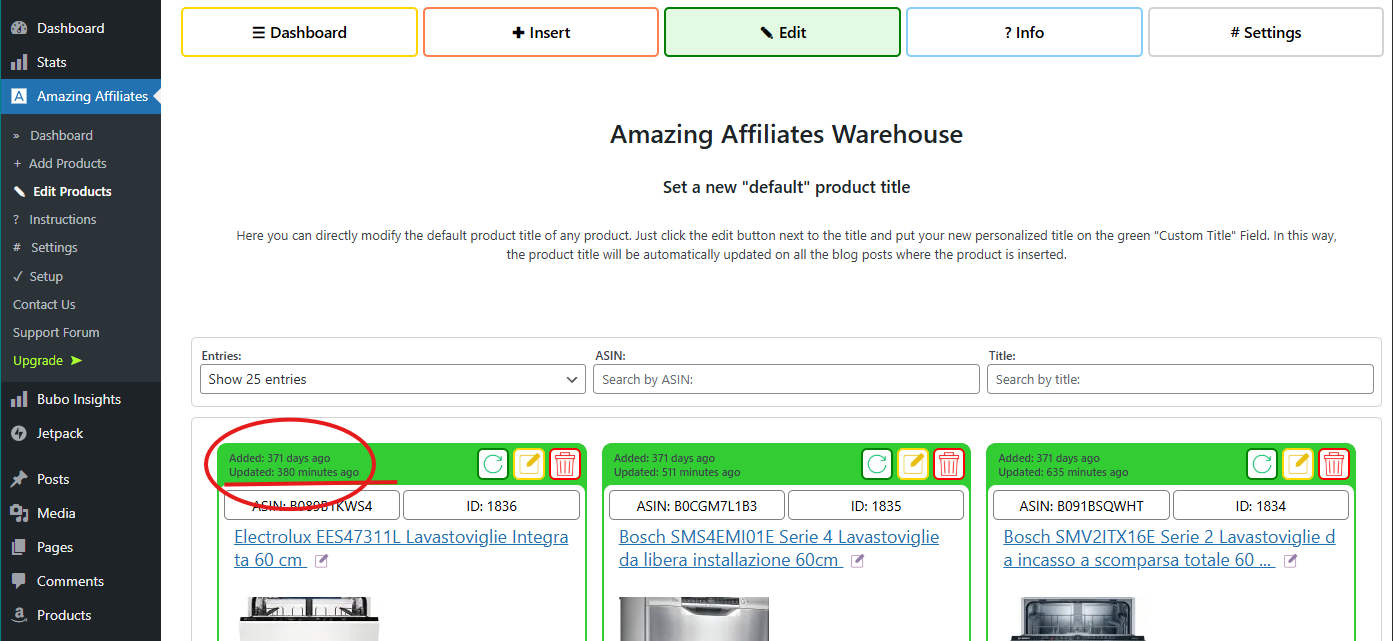The height and width of the screenshot is (641, 1393).
Task: Click the Bosch SMS4EMI01E product image
Action: 694,619
